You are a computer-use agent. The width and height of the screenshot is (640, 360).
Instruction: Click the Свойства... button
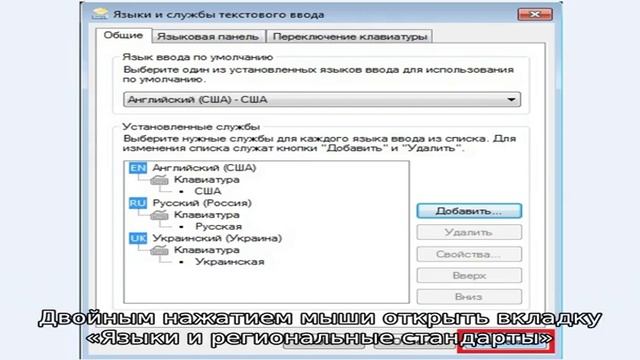[x=469, y=254]
